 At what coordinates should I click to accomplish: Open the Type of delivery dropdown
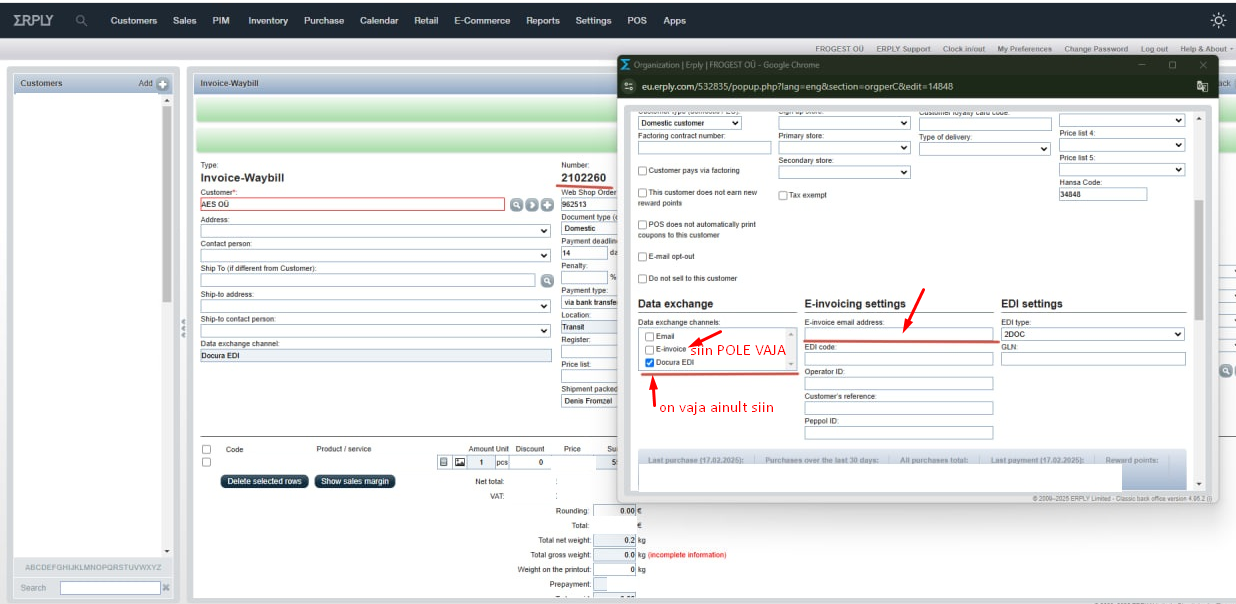985,149
